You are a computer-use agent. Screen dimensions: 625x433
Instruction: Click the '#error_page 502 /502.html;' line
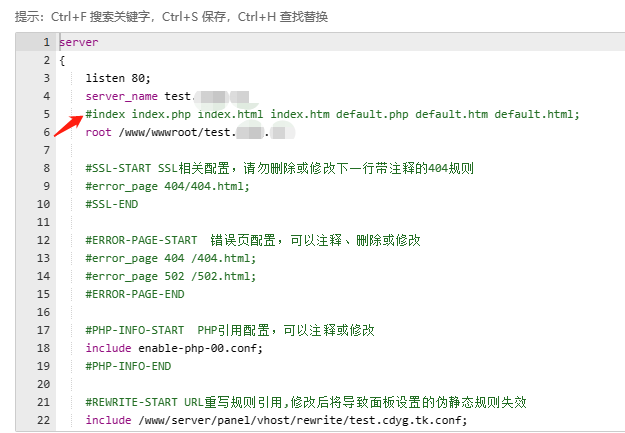[171, 276]
